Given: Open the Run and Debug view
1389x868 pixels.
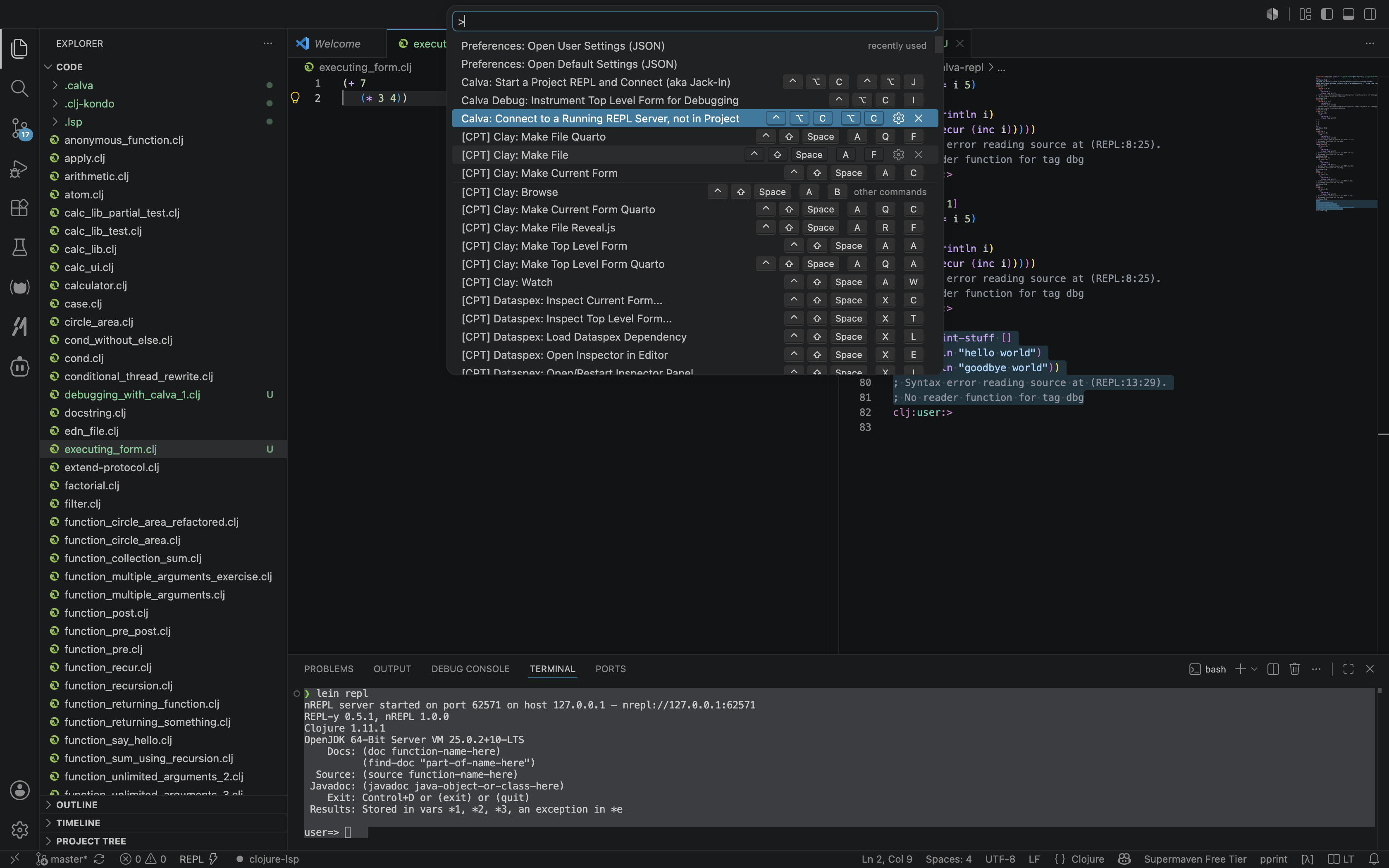Looking at the screenshot, I should [19, 168].
